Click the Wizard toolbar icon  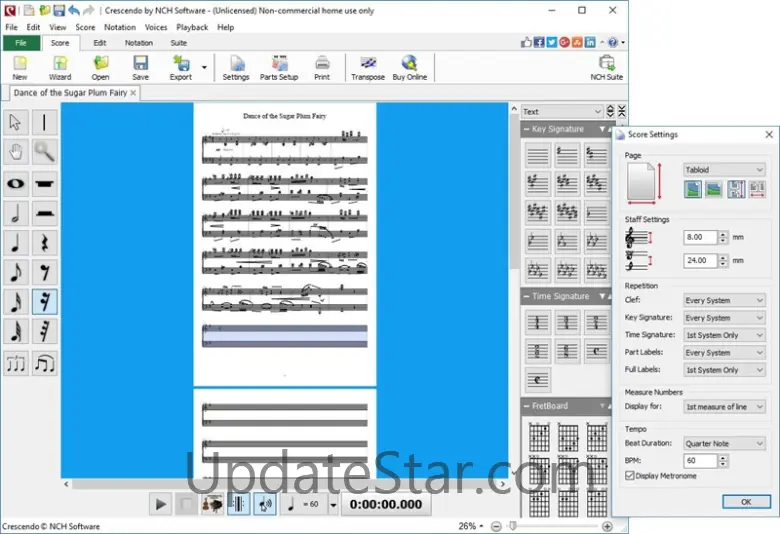pos(60,67)
